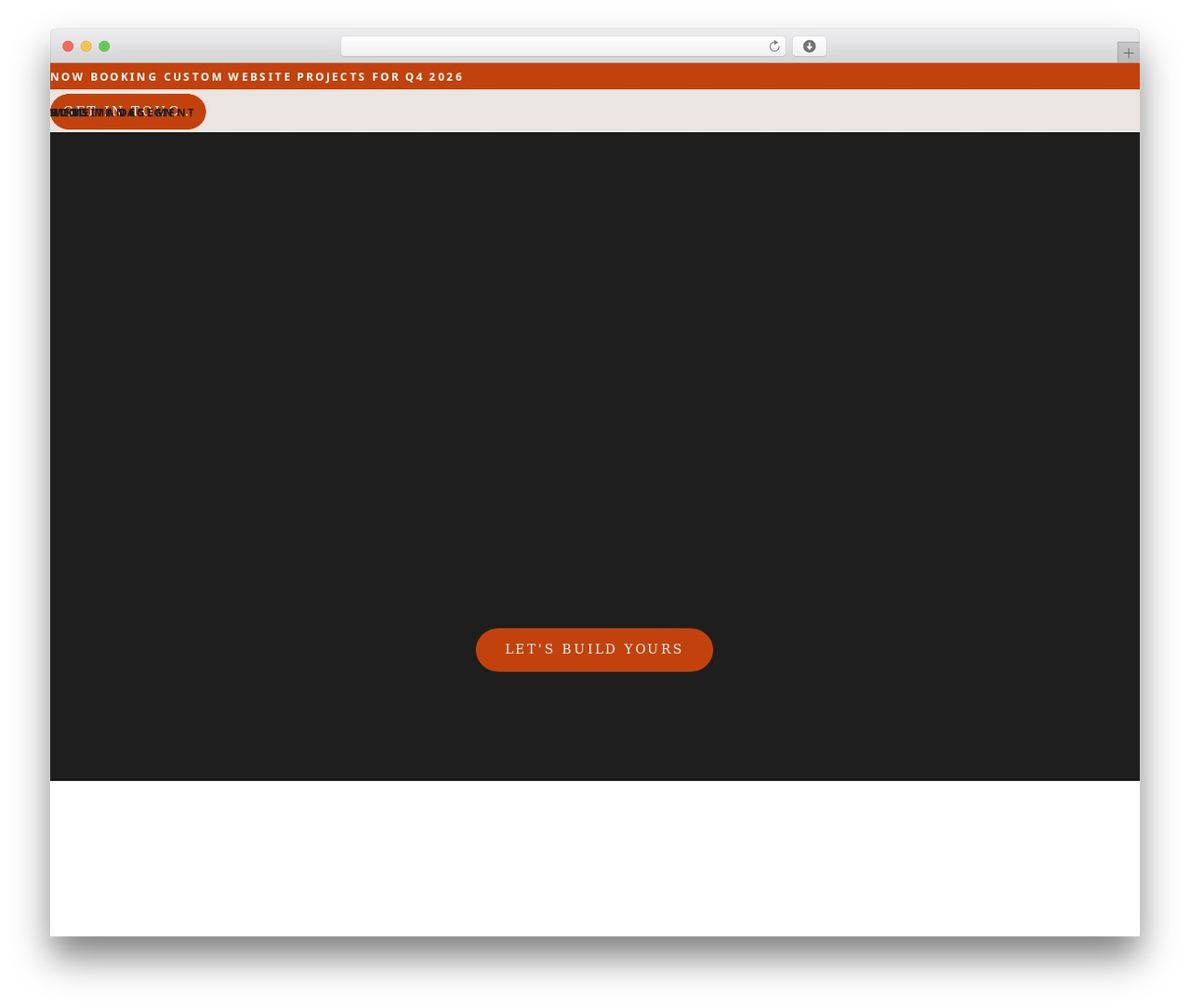The width and height of the screenshot is (1190, 1008).
Task: Add a new tab with plus icon
Action: pyautogui.click(x=1128, y=53)
